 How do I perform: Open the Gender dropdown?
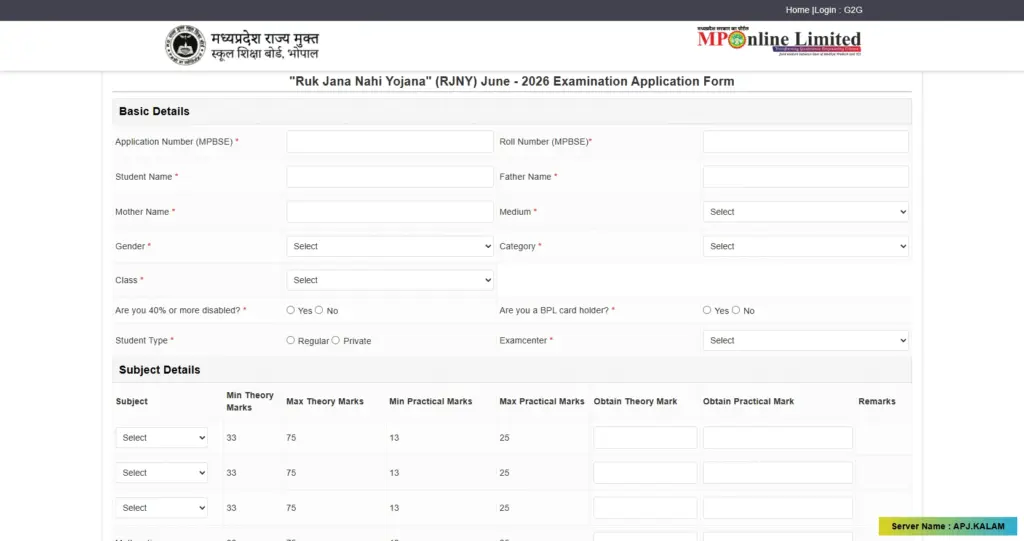[x=390, y=246]
